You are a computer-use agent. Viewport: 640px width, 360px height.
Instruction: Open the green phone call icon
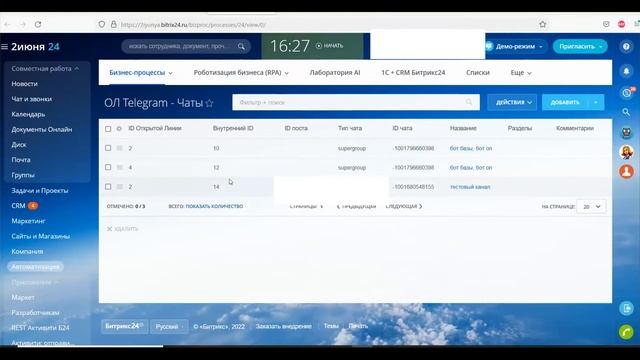click(626, 332)
